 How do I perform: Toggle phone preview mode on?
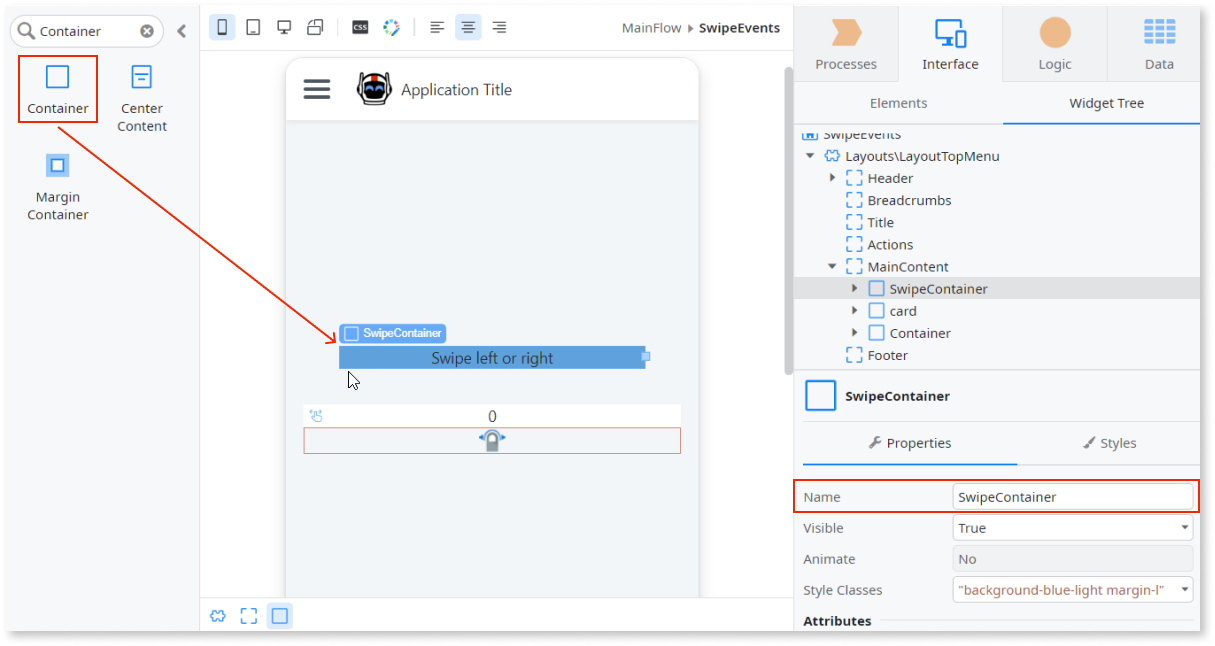click(x=222, y=27)
